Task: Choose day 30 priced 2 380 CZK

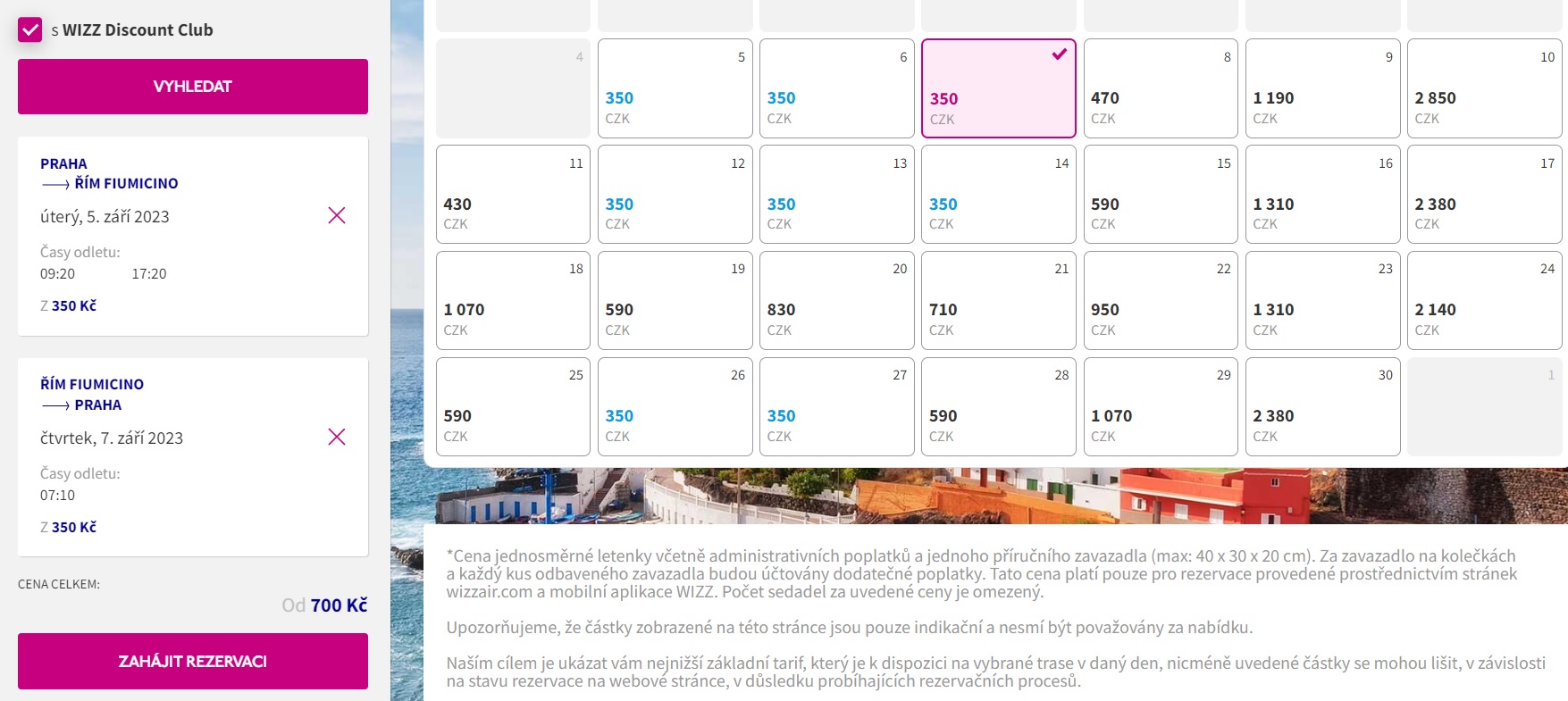Action: [x=1322, y=406]
